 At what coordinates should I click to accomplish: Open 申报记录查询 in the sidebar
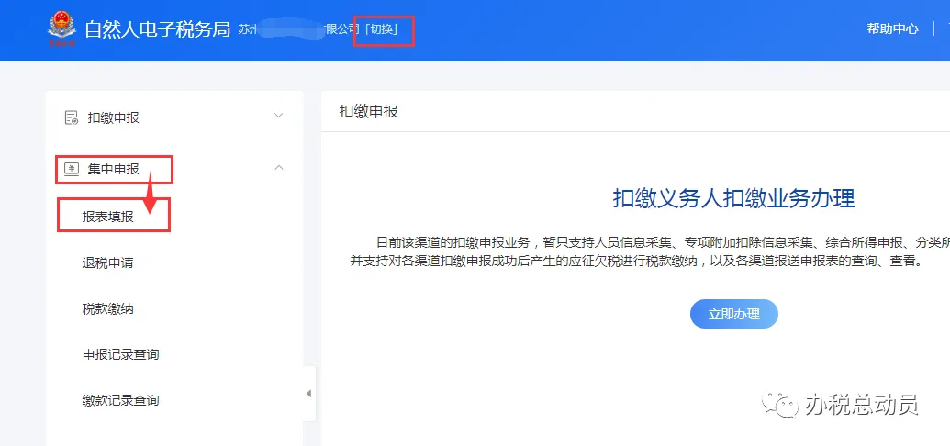click(121, 355)
